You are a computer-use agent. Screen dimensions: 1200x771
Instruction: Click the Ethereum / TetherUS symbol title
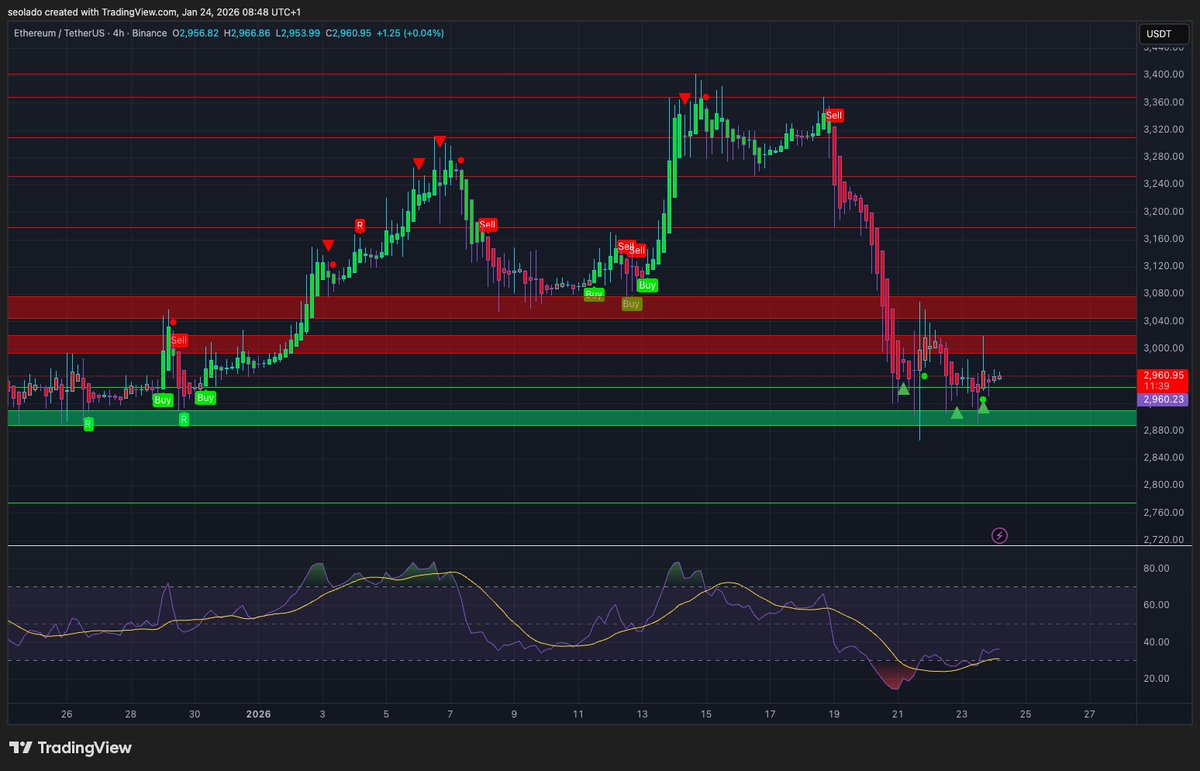[x=60, y=33]
